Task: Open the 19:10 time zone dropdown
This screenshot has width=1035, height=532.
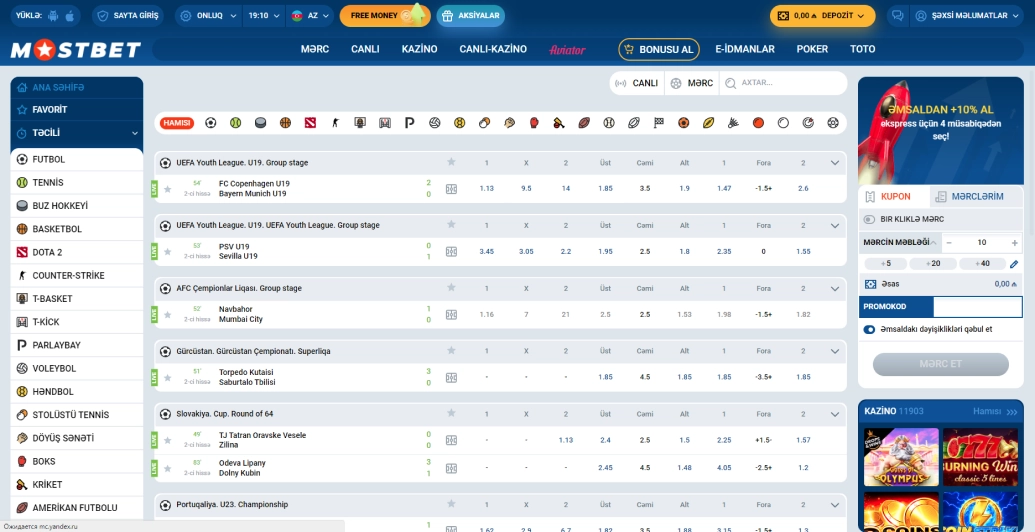Action: tap(263, 16)
